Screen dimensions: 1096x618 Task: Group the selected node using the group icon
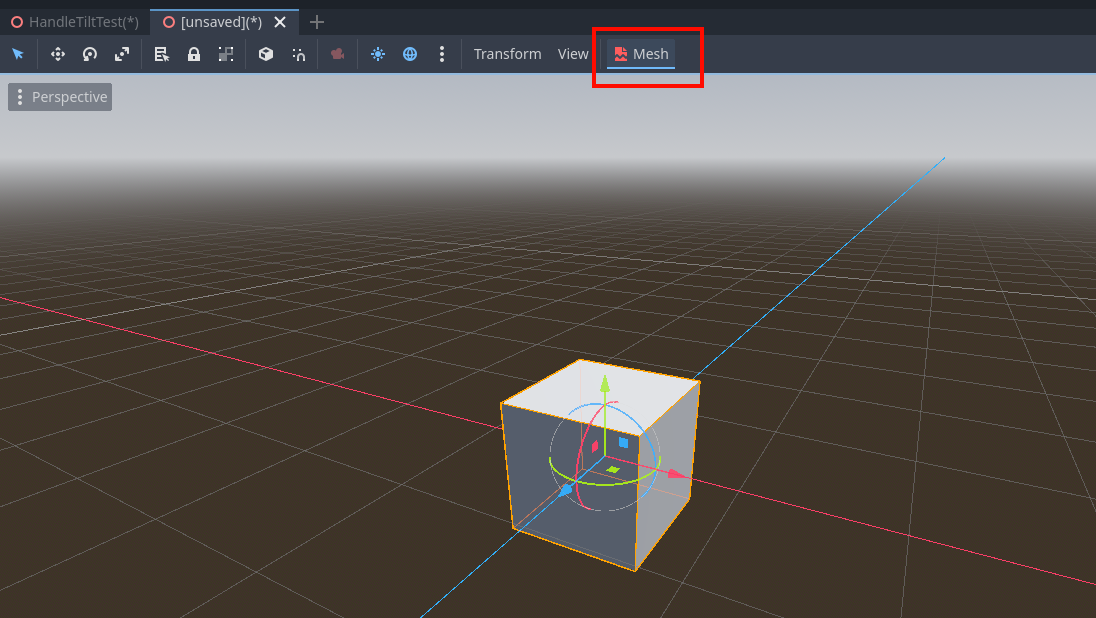tap(225, 54)
